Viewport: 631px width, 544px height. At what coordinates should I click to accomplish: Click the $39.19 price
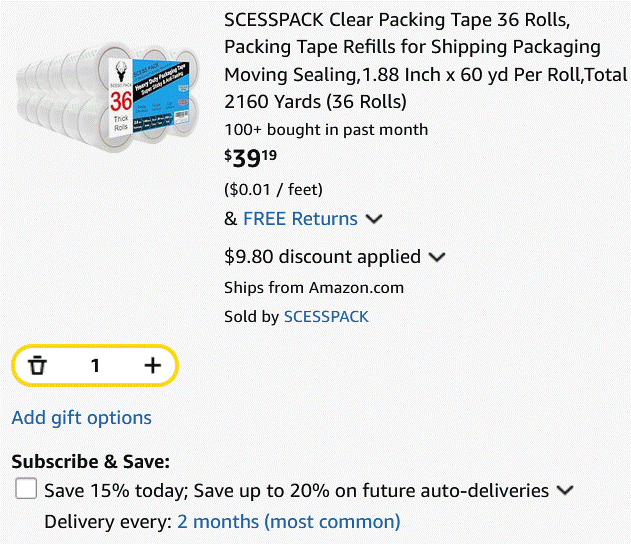pyautogui.click(x=250, y=158)
